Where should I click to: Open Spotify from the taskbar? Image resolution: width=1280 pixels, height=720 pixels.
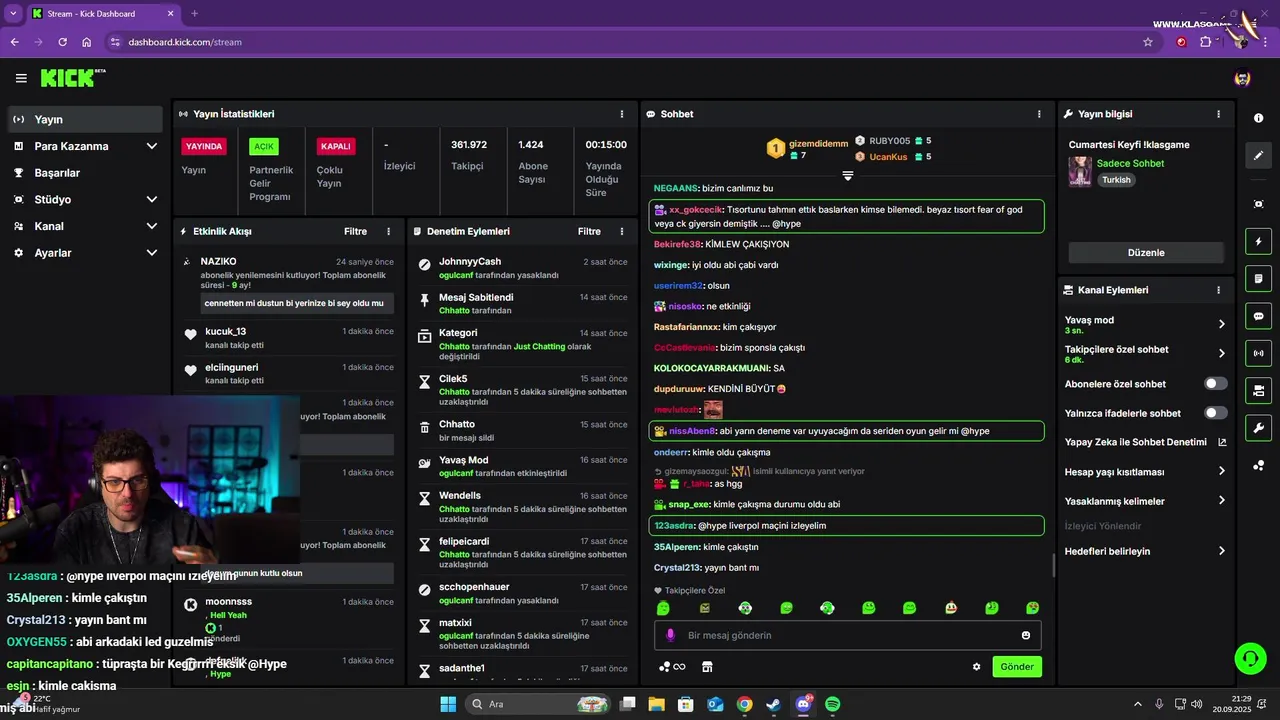[833, 704]
